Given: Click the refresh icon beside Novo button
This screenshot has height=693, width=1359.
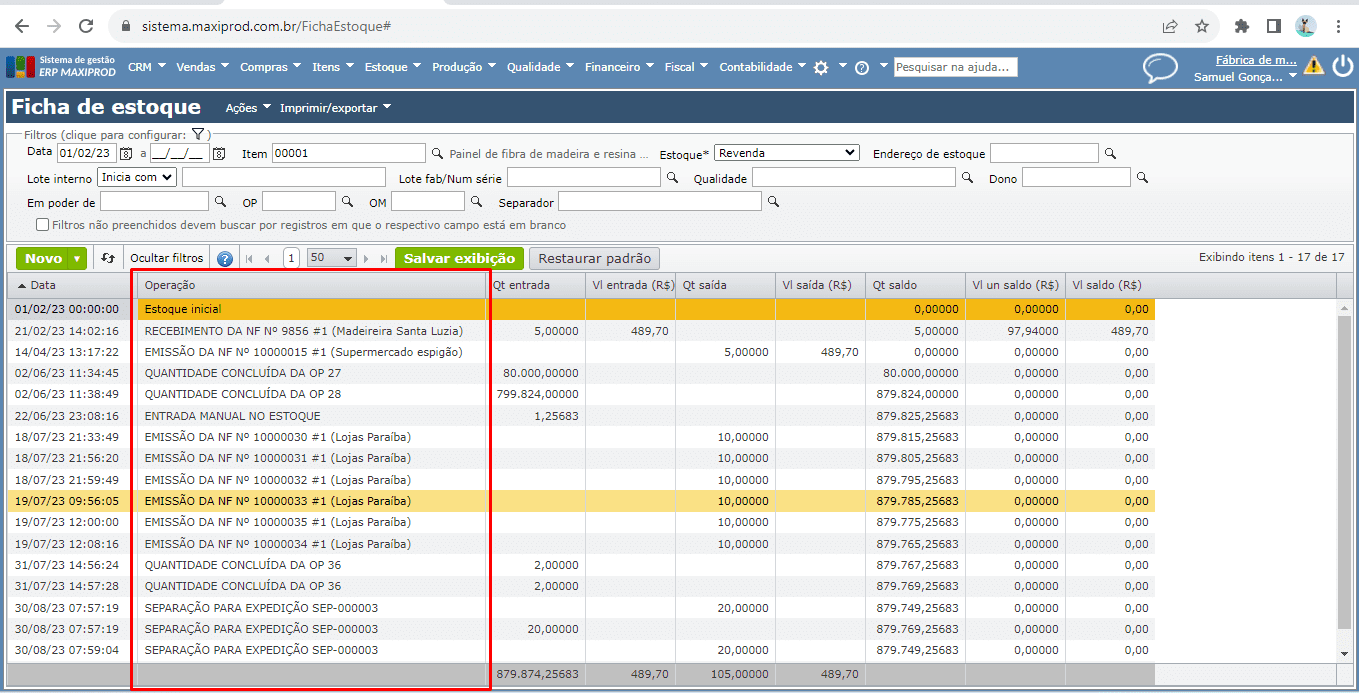Looking at the screenshot, I should pyautogui.click(x=108, y=258).
